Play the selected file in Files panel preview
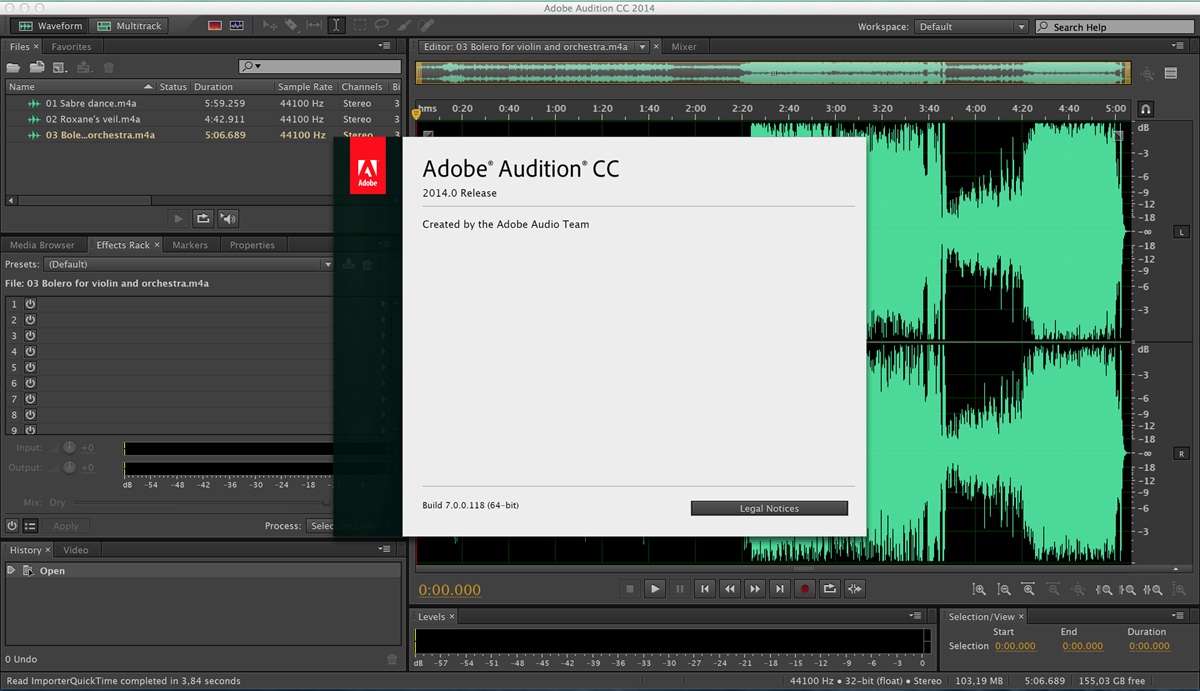This screenshot has width=1200, height=691. (x=179, y=218)
